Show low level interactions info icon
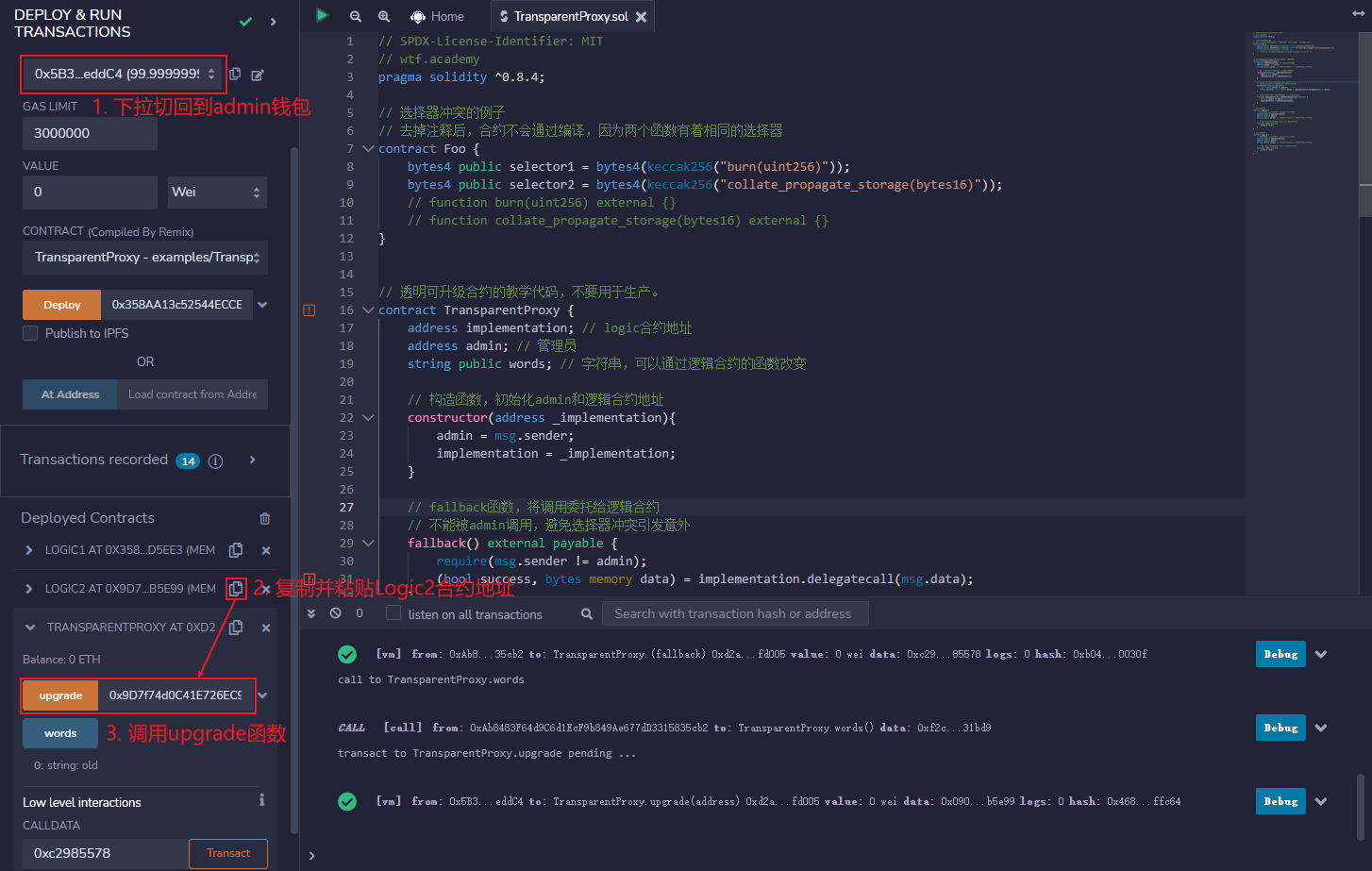Image resolution: width=1372 pixels, height=871 pixels. (261, 800)
